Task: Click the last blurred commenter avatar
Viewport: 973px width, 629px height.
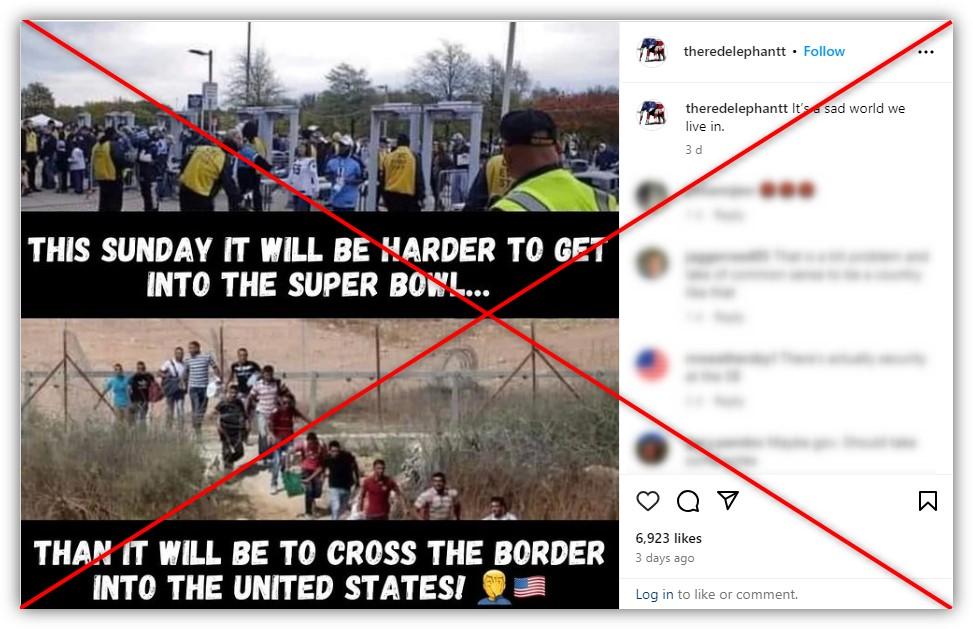Action: (x=652, y=448)
